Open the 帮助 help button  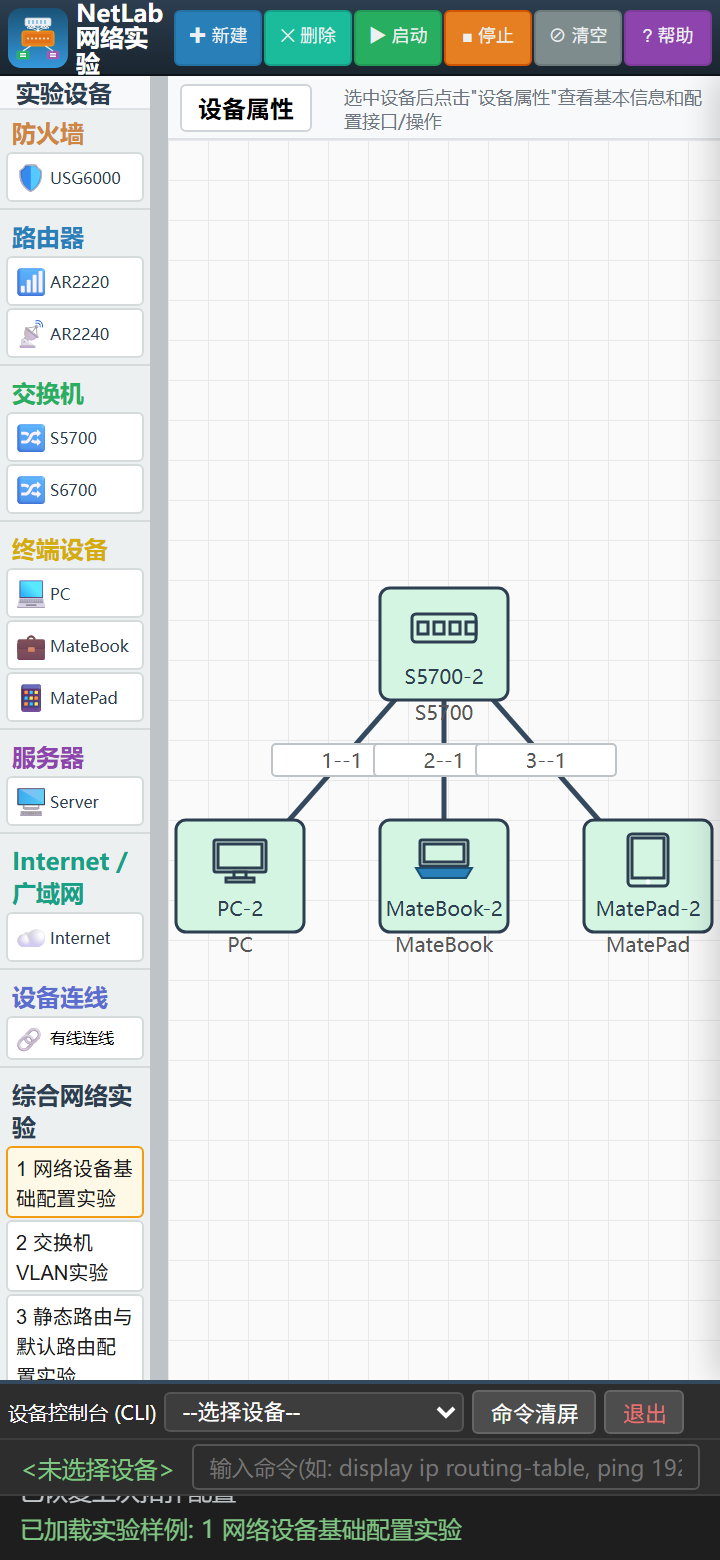click(x=668, y=37)
